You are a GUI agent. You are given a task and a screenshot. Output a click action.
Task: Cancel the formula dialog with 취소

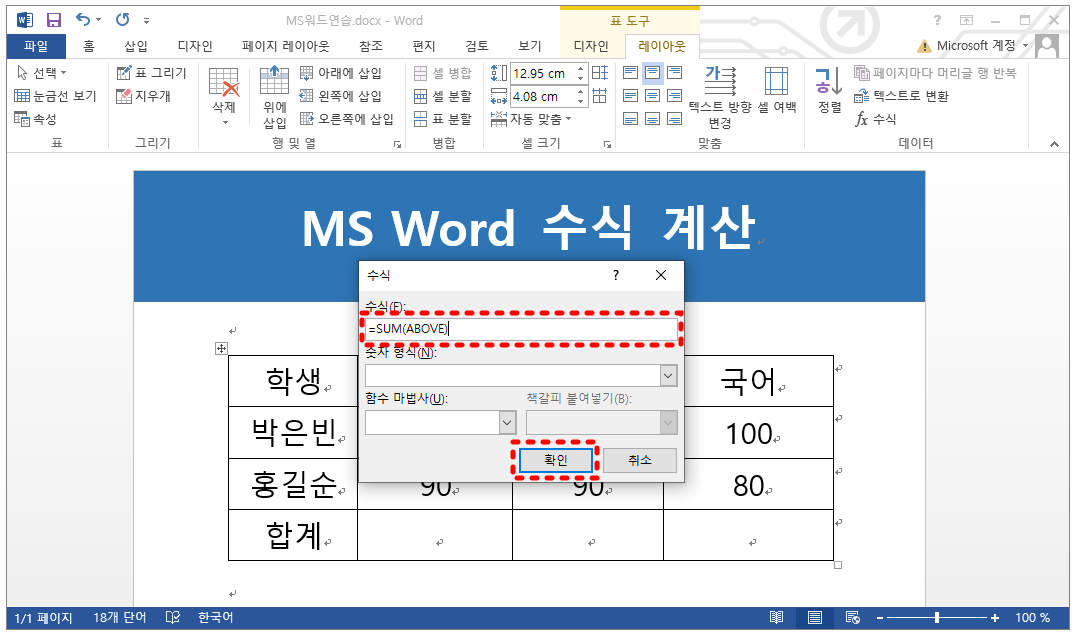(x=640, y=460)
